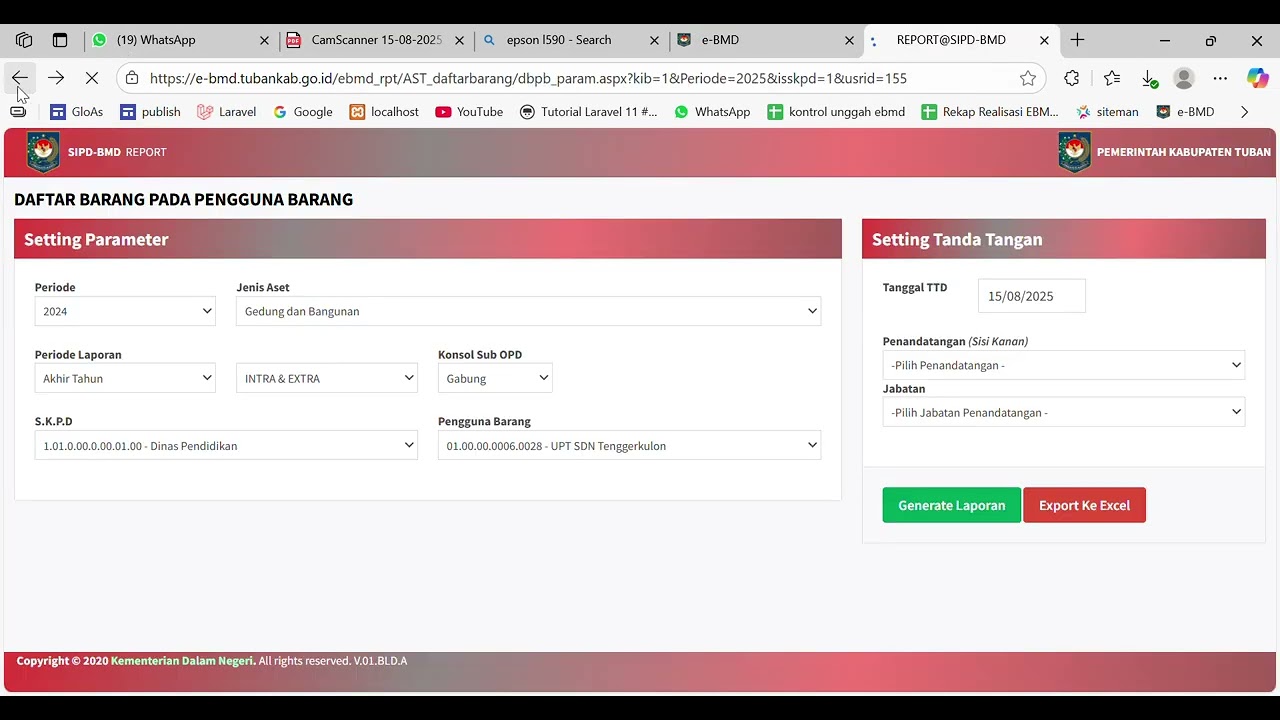This screenshot has height=720, width=1280.
Task: Open browser Settings and more menu
Action: (x=1220, y=78)
